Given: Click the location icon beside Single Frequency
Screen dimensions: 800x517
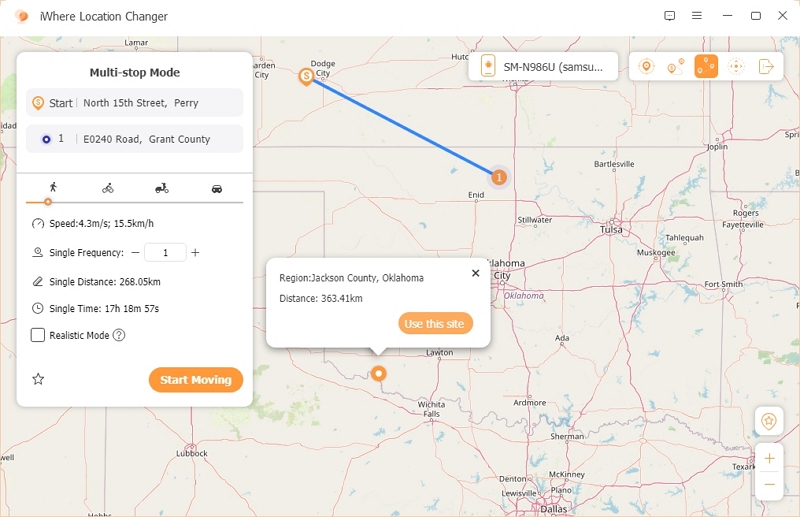Looking at the screenshot, I should 38,253.
